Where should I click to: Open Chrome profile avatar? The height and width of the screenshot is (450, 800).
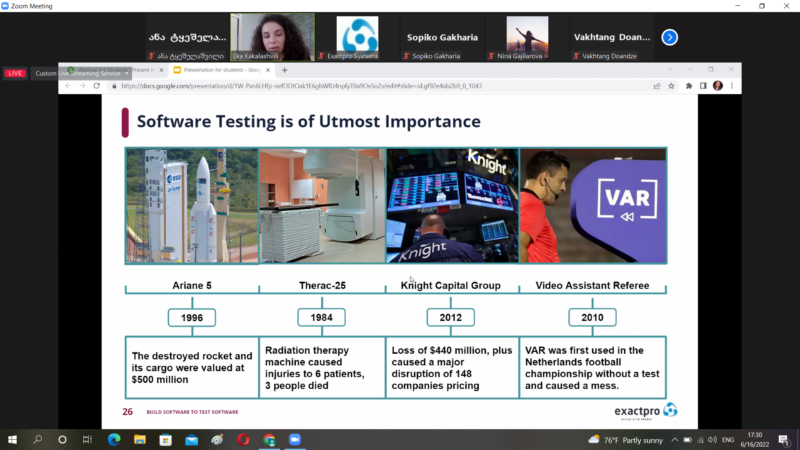718,86
